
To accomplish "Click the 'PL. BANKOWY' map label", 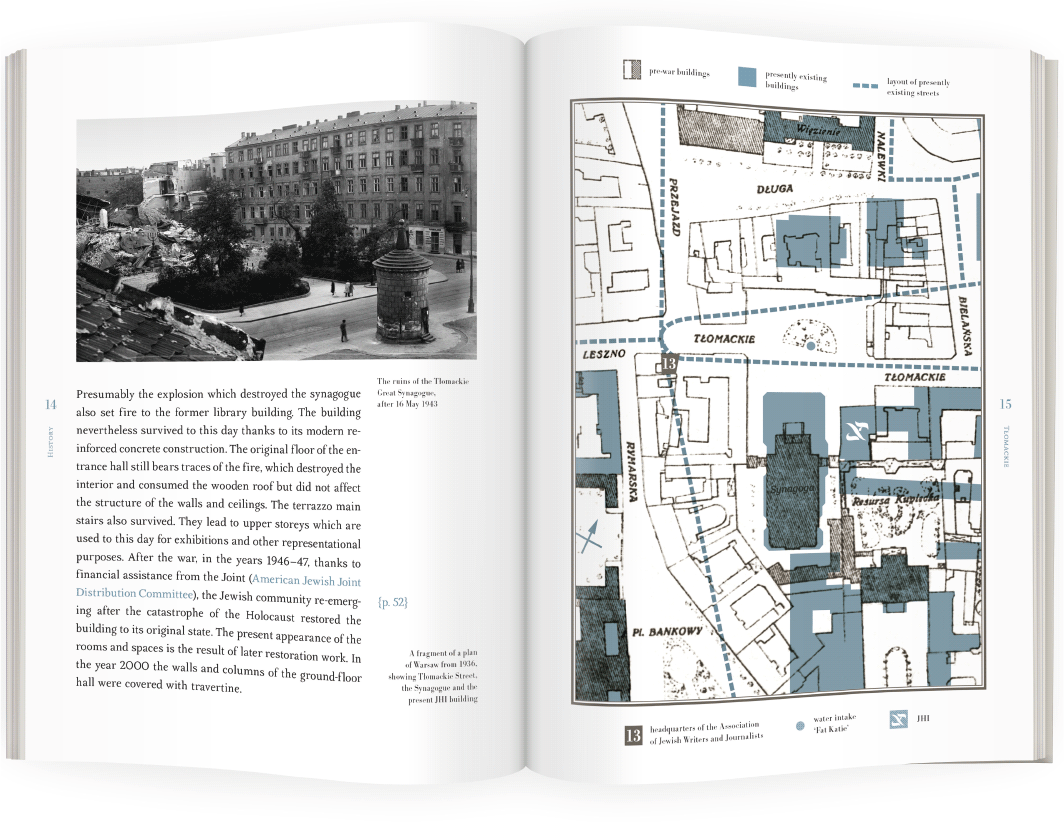I will coord(667,632).
